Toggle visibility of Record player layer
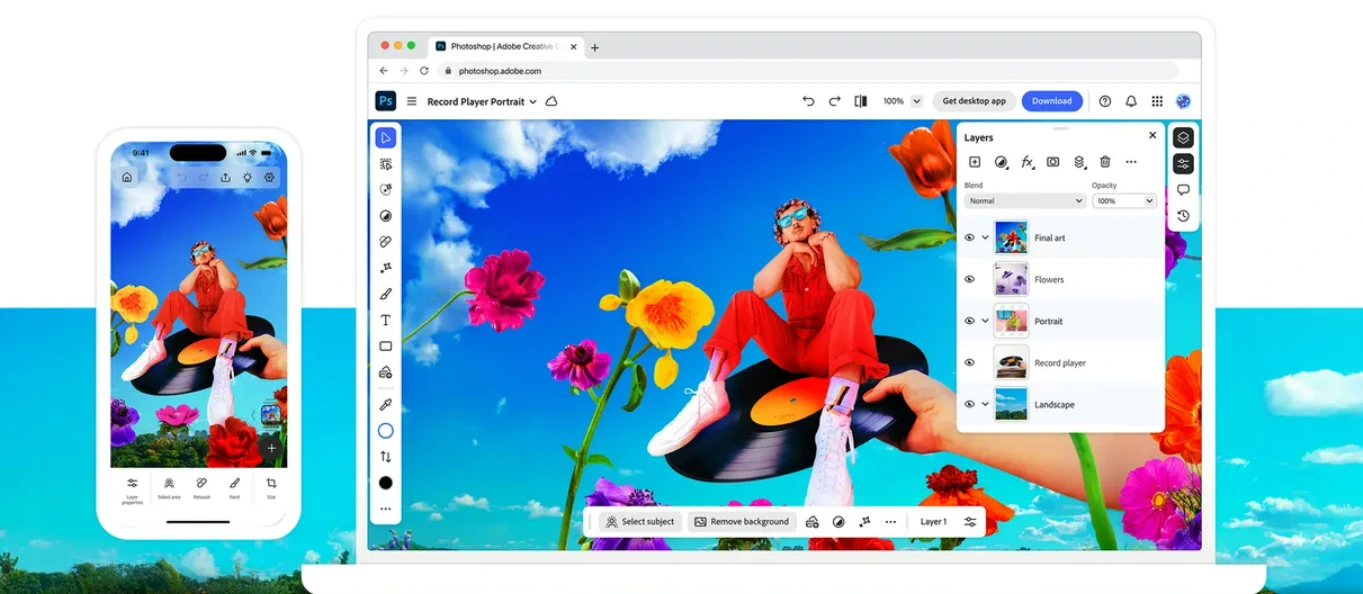The width and height of the screenshot is (1363, 594). [x=969, y=363]
